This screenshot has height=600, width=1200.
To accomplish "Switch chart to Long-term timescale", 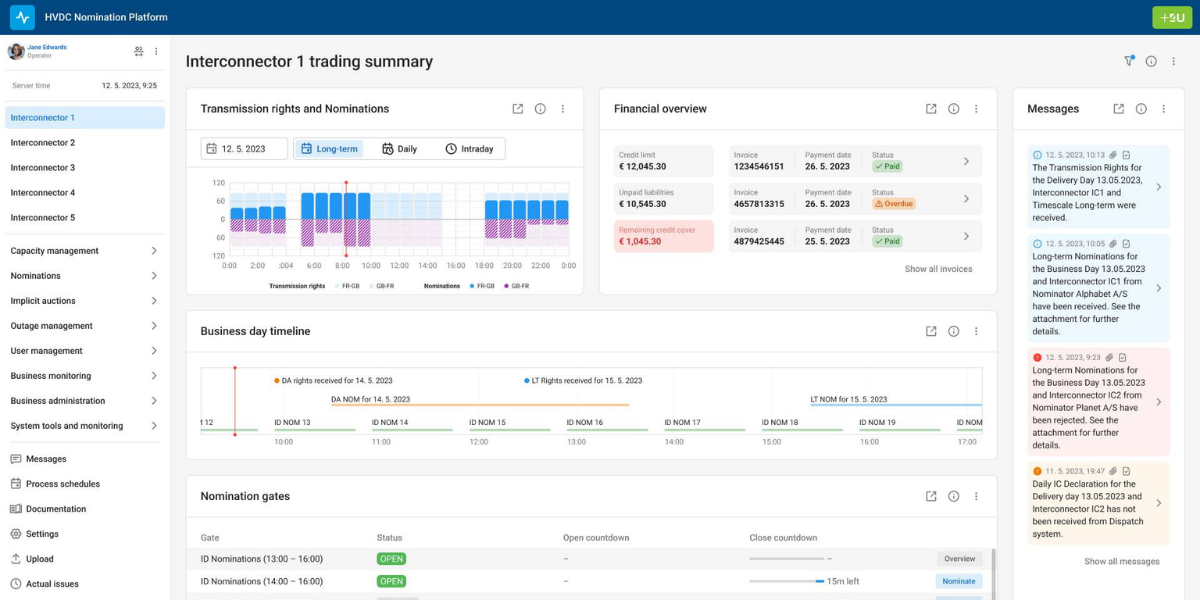I will [x=328, y=149].
